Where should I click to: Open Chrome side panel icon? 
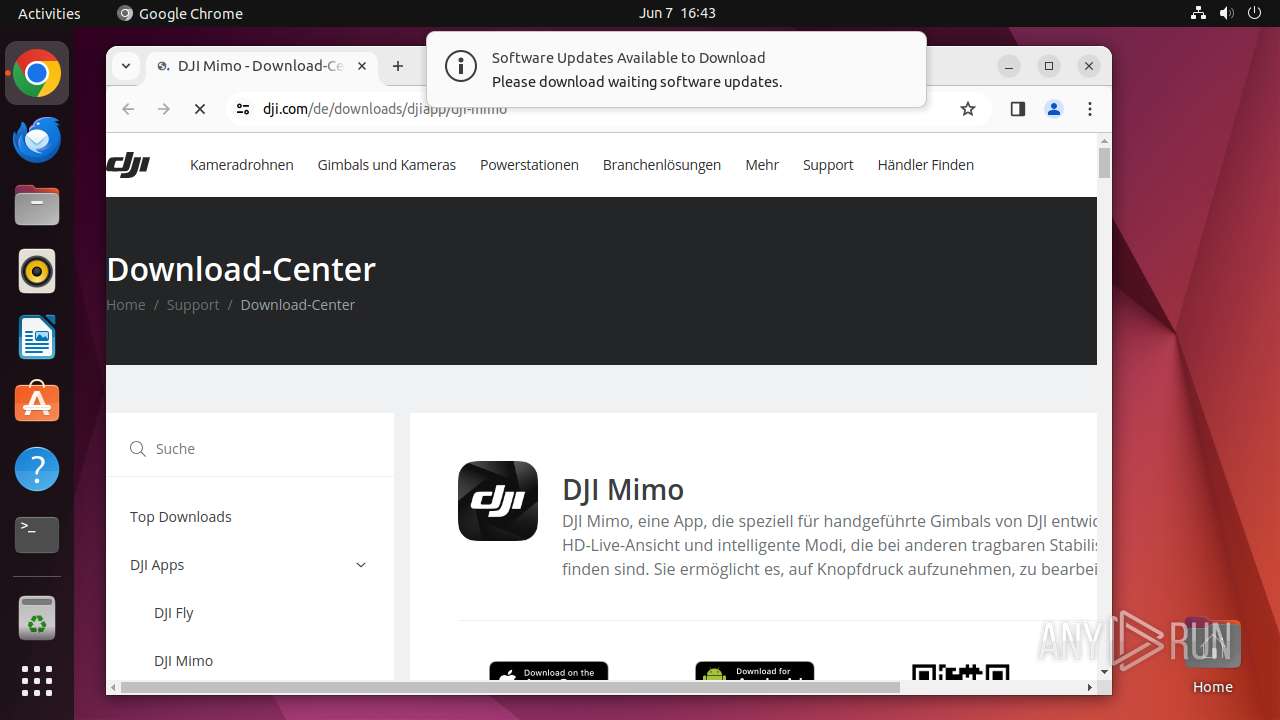[1018, 109]
